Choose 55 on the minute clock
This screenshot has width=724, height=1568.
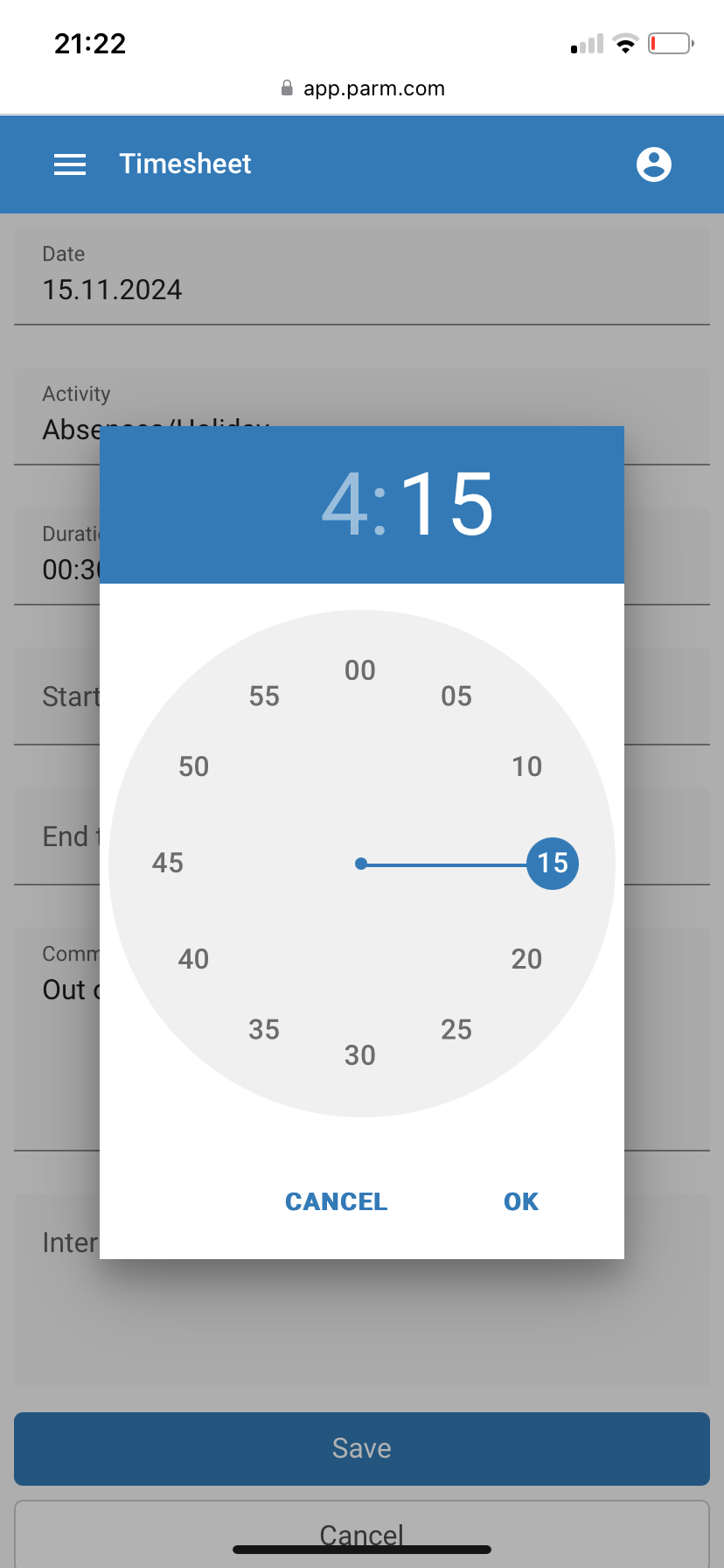[264, 696]
